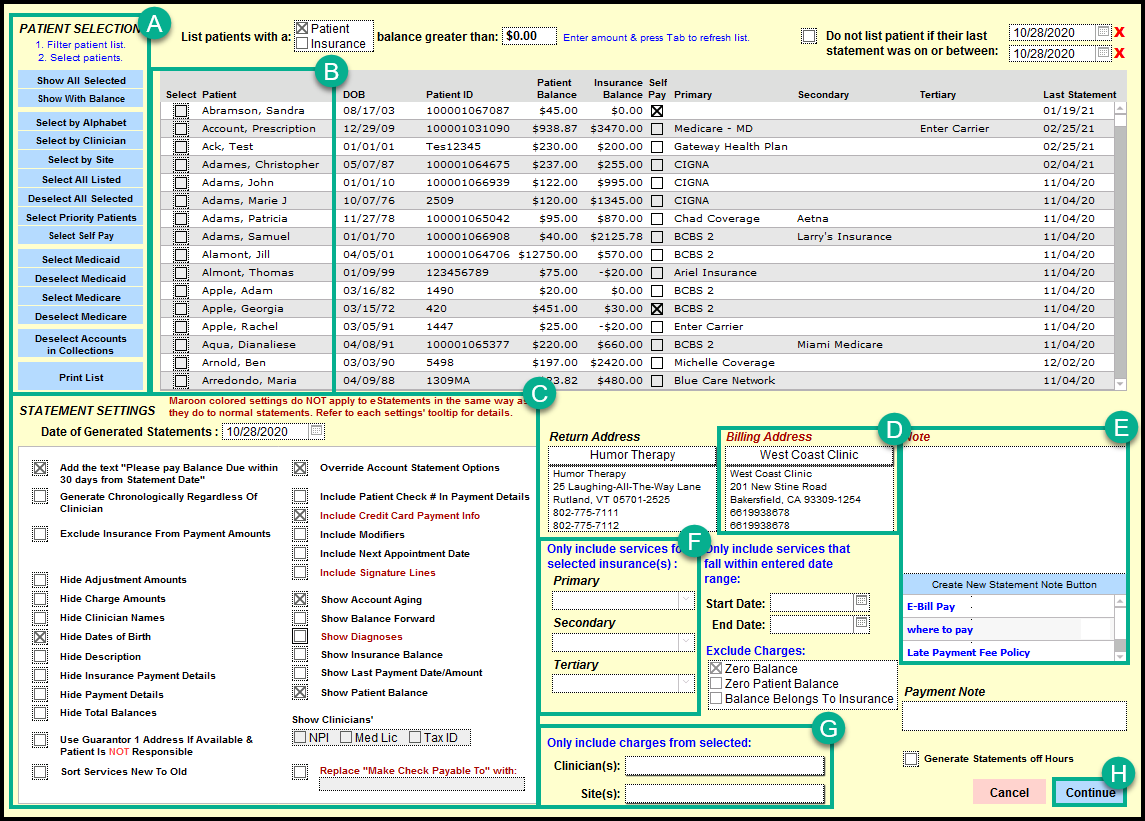This screenshot has width=1145, height=821.
Task: Toggle Self Pay box for Apple, Georgia
Action: 657,309
